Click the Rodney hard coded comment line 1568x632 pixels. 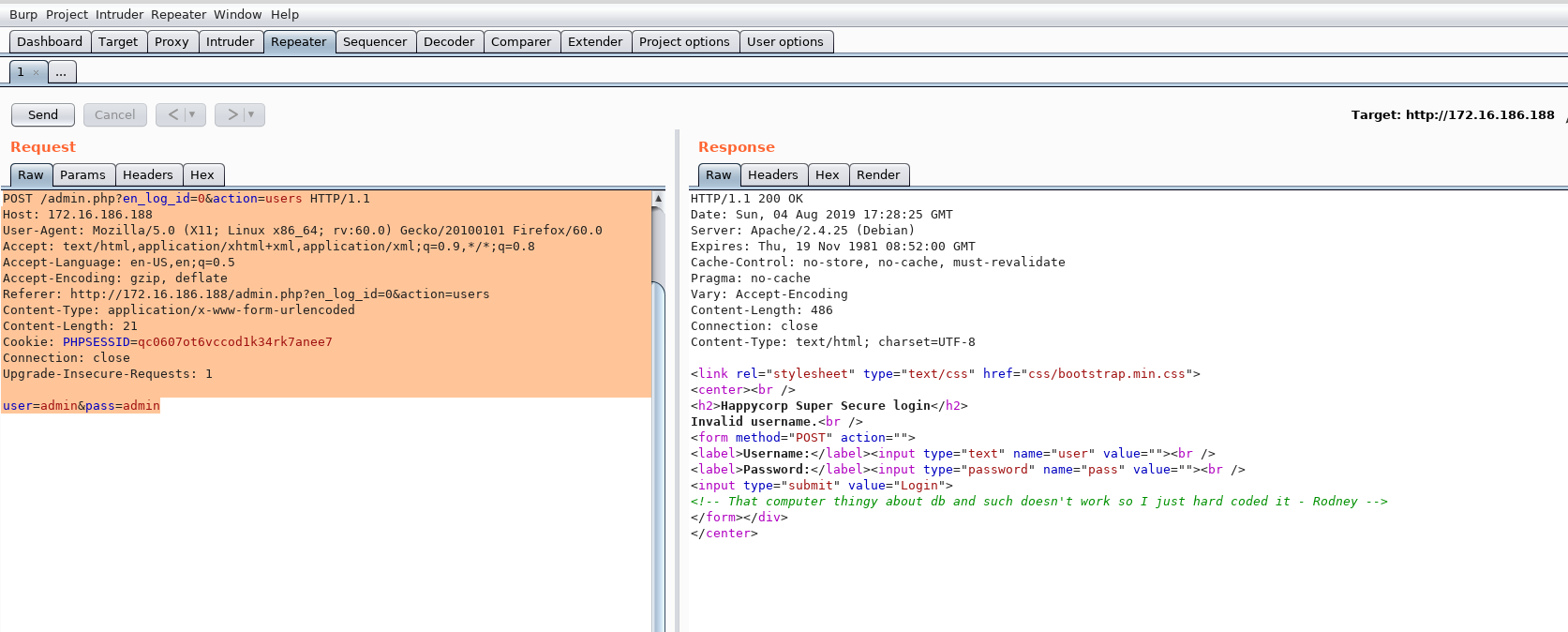1039,502
